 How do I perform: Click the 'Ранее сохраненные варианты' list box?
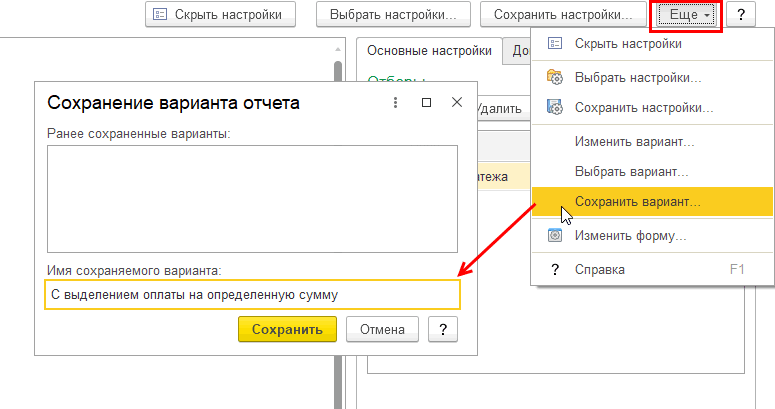[252, 198]
